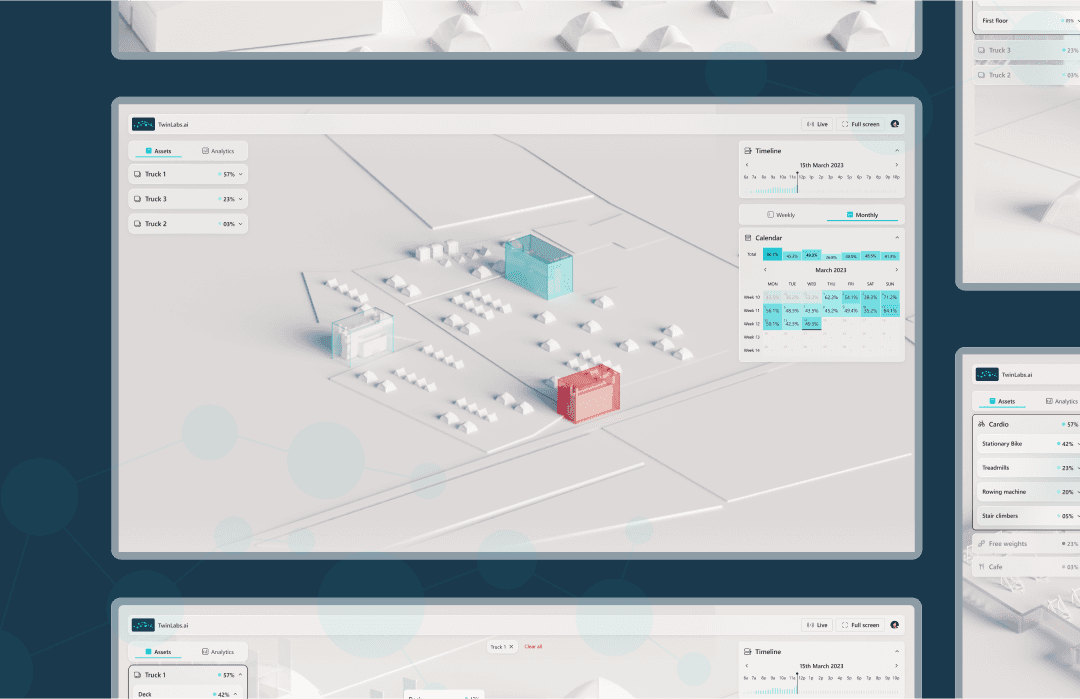Collapse the Timeline panel in the site map window

coord(897,150)
